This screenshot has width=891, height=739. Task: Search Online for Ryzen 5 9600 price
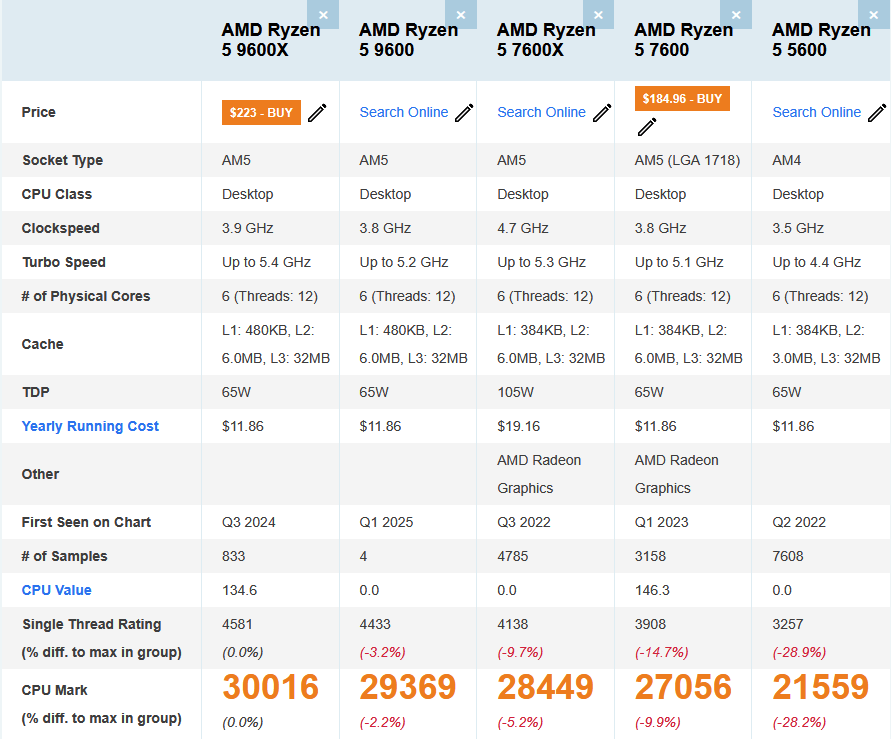tap(403, 112)
